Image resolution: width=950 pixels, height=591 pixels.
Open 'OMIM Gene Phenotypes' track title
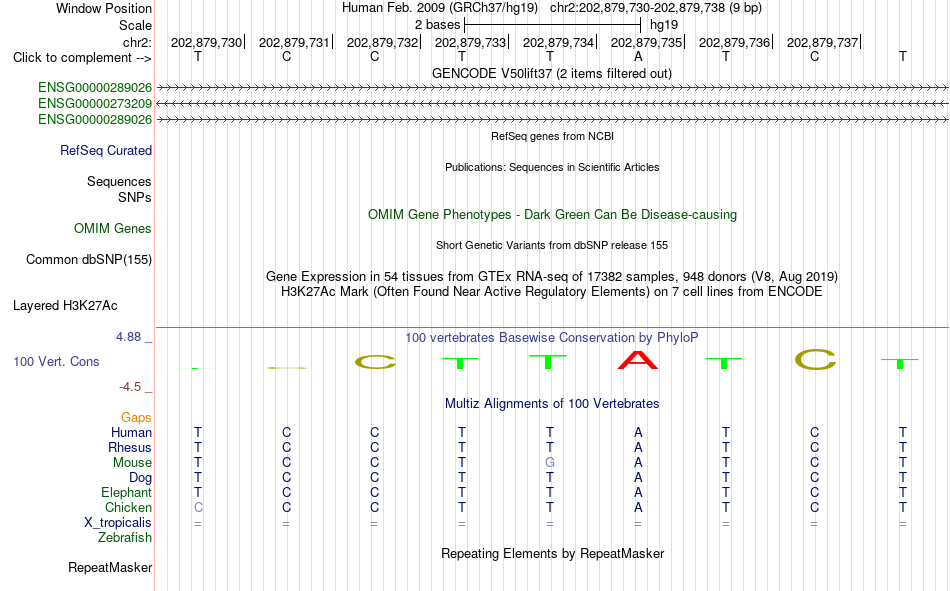552,215
